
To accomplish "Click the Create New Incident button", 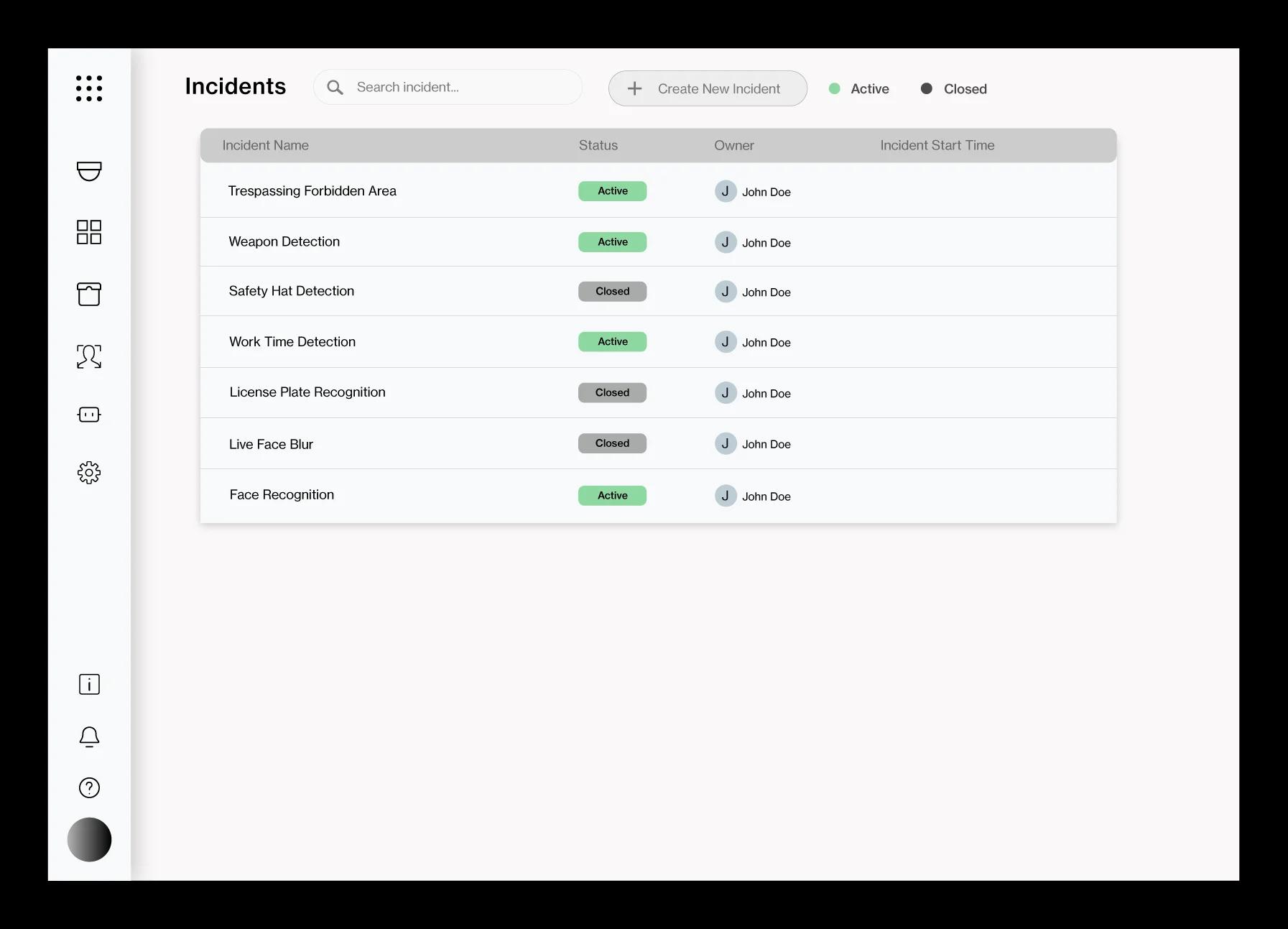I will click(x=708, y=88).
